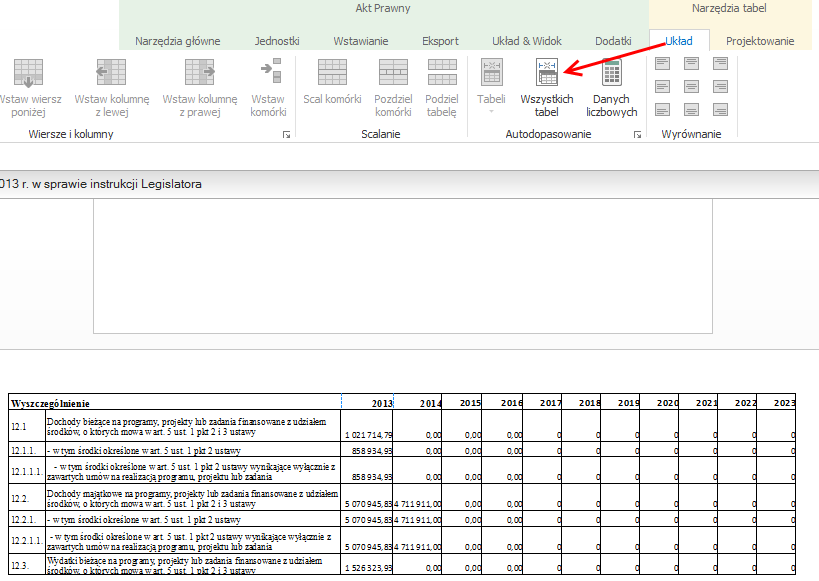Split the table with Podziel tabelę

point(442,88)
